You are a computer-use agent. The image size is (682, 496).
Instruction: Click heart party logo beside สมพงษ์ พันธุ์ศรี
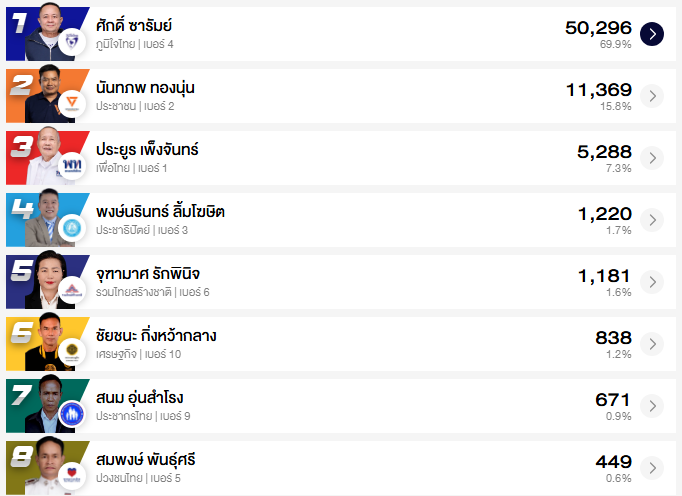(x=72, y=475)
